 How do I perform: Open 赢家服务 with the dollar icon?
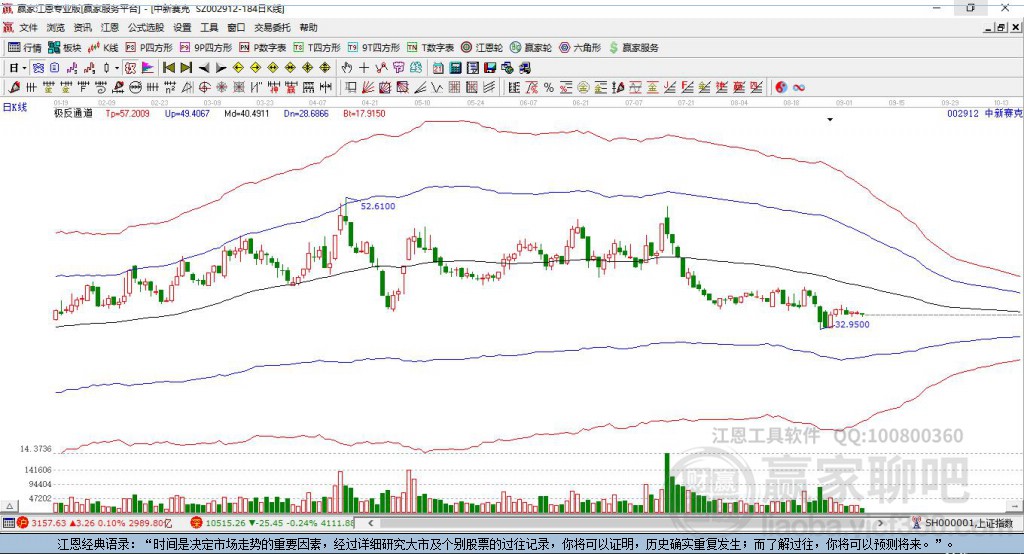633,48
